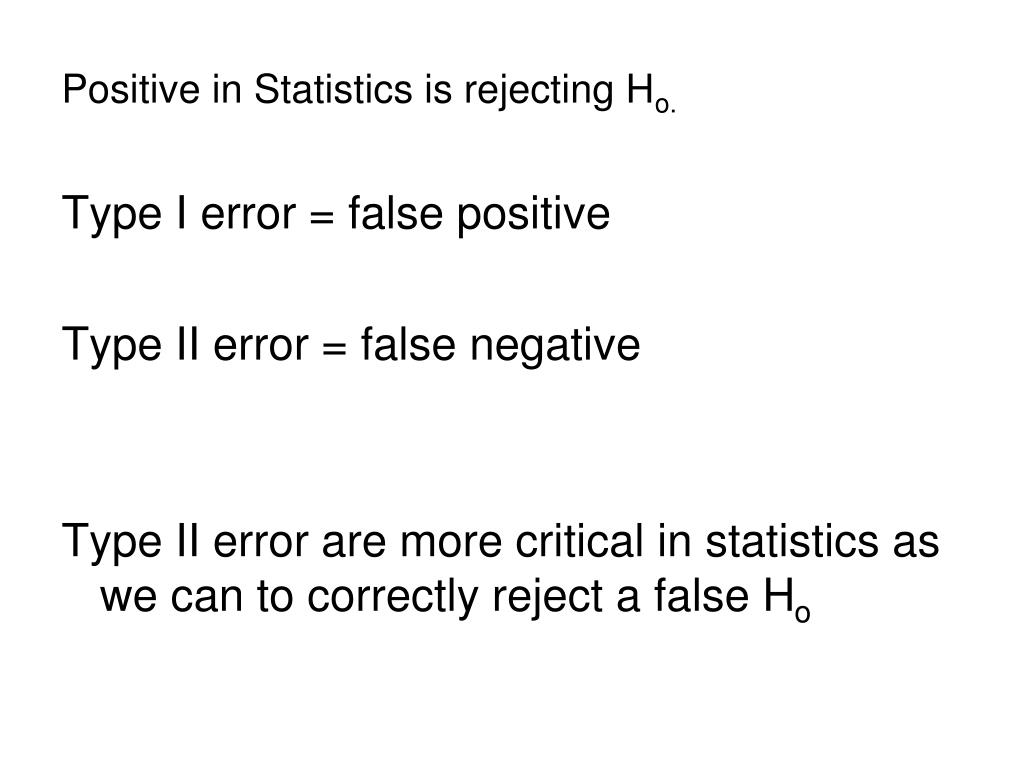This screenshot has width=1024, height=768.
Task: Select the phrase "false positive"
Action: [x=479, y=214]
